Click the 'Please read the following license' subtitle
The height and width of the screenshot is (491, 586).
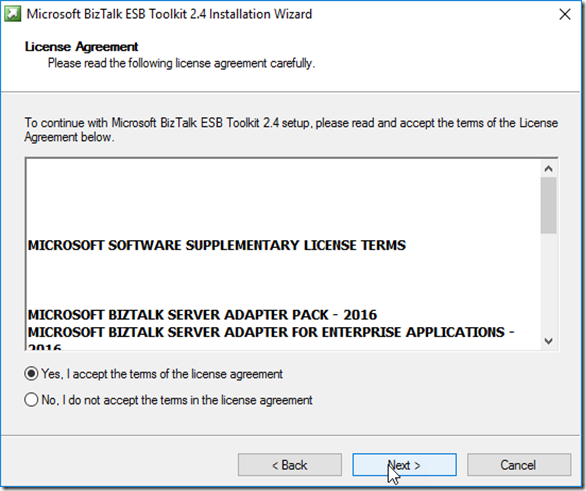click(181, 63)
